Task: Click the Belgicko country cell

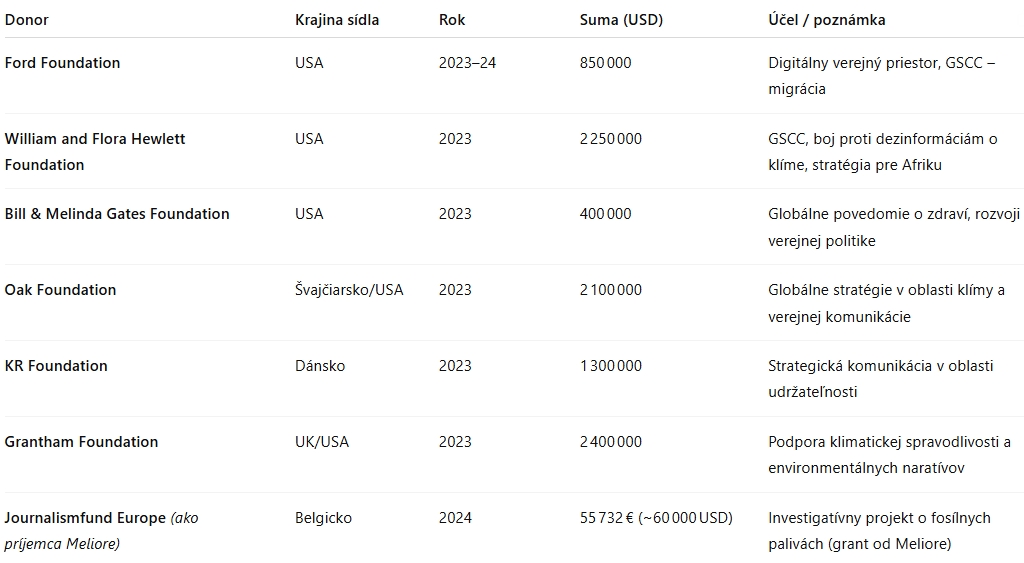Action: pyautogui.click(x=323, y=518)
